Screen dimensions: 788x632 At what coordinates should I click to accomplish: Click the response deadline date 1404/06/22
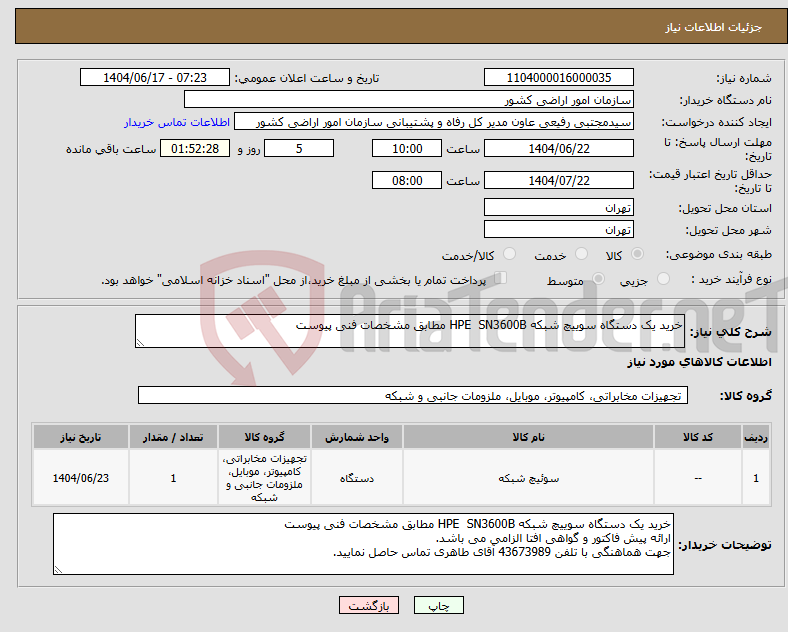pos(558,148)
